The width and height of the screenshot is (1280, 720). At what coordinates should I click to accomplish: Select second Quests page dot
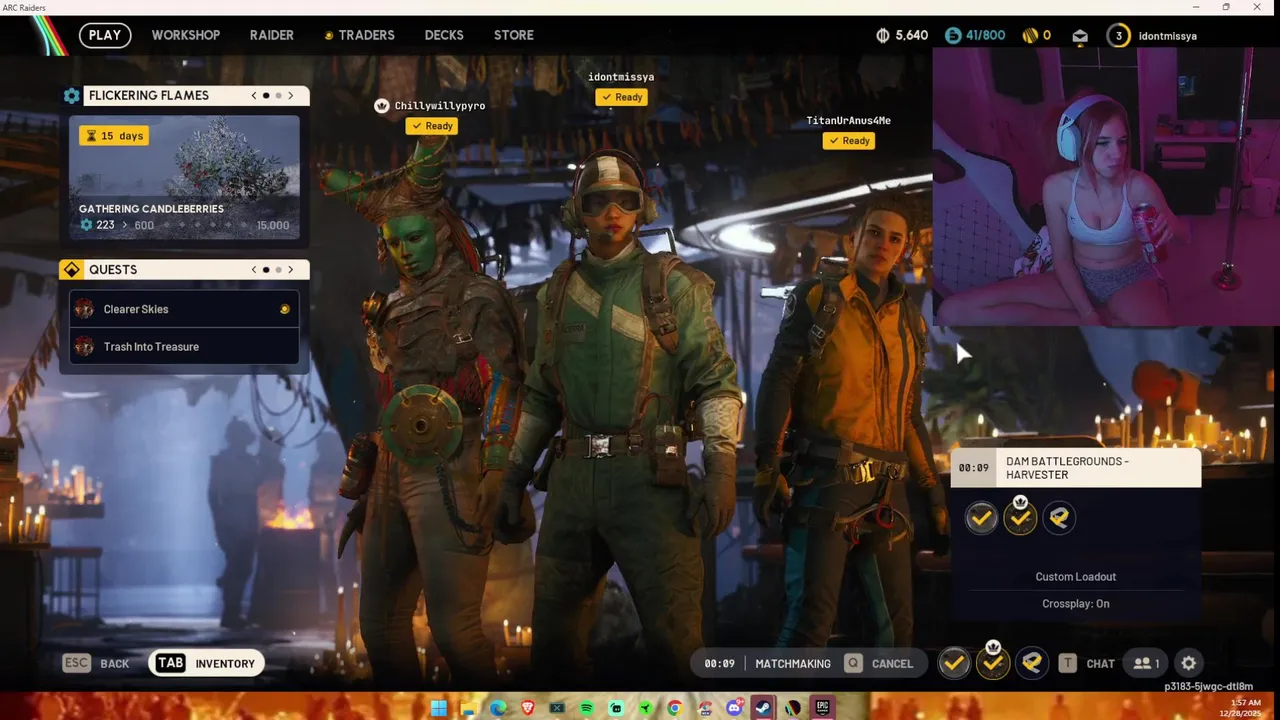[278, 270]
